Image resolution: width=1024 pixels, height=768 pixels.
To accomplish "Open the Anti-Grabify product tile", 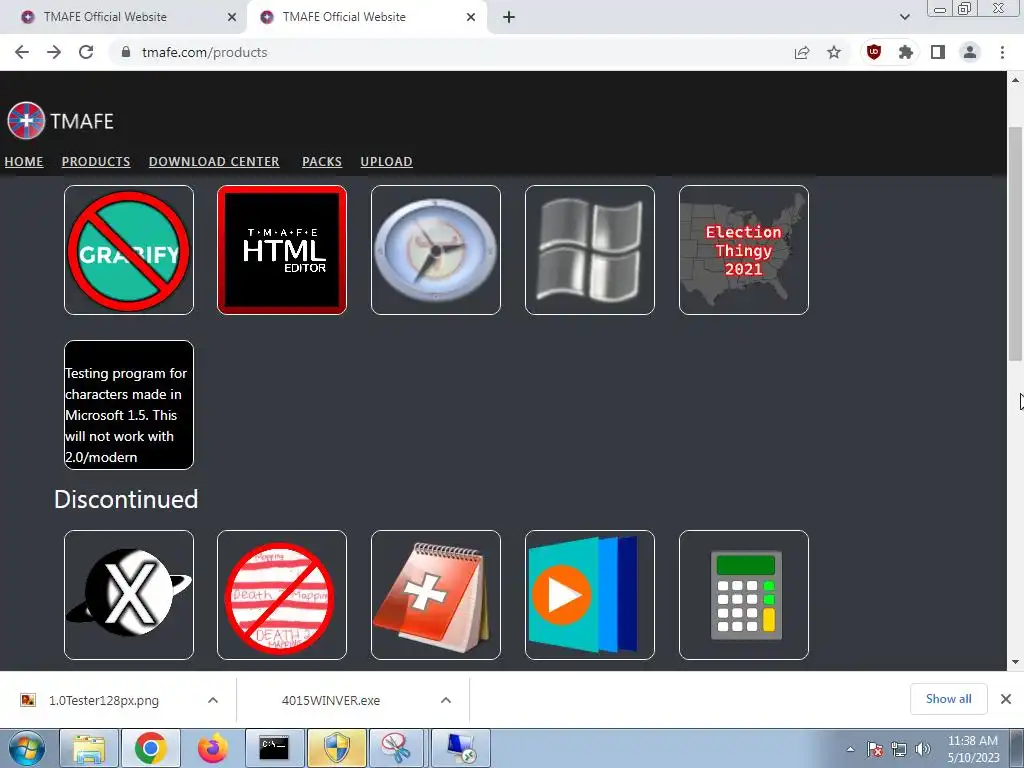I will [129, 249].
